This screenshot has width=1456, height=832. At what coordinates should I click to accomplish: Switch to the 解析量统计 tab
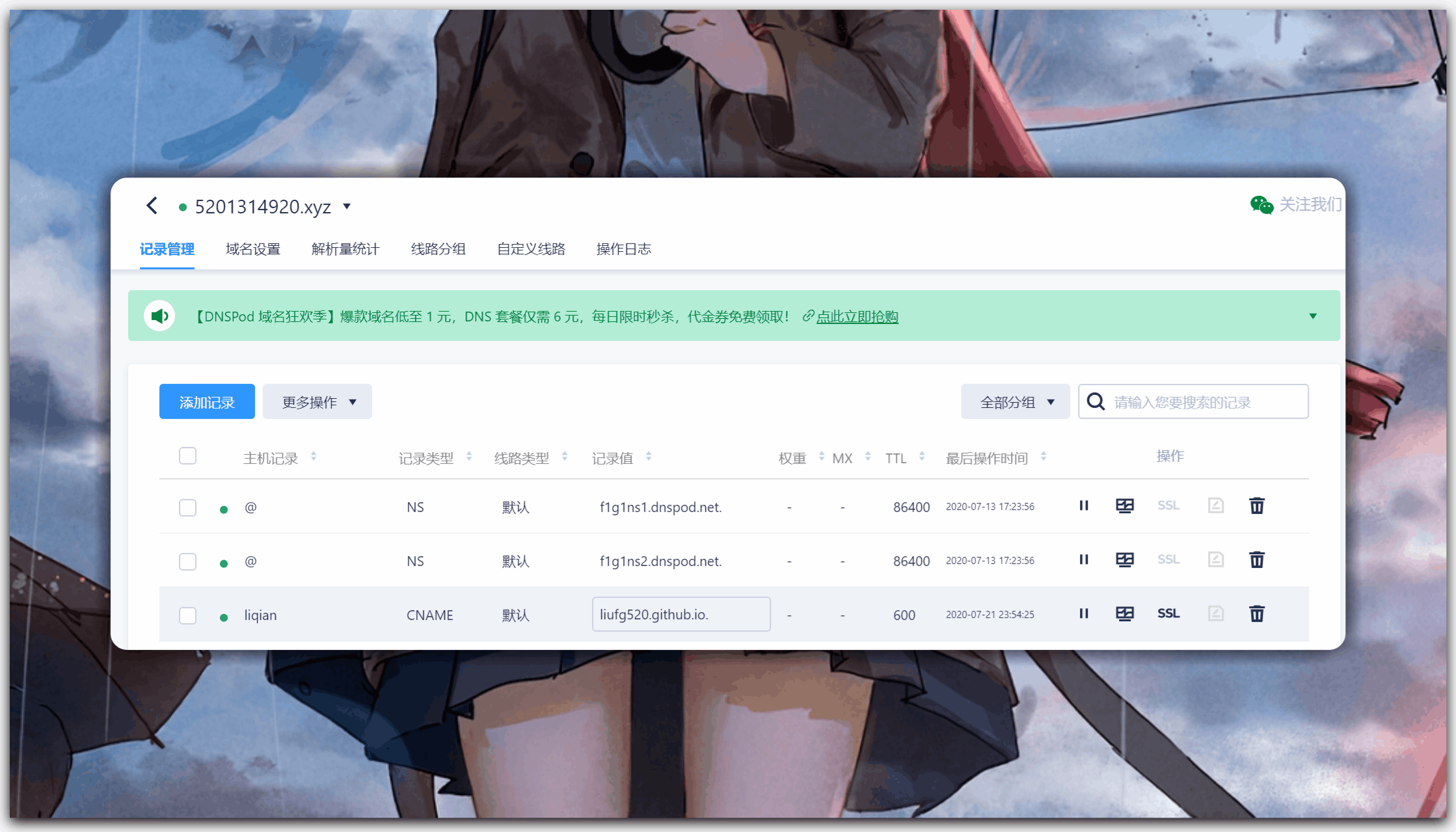[x=345, y=249]
